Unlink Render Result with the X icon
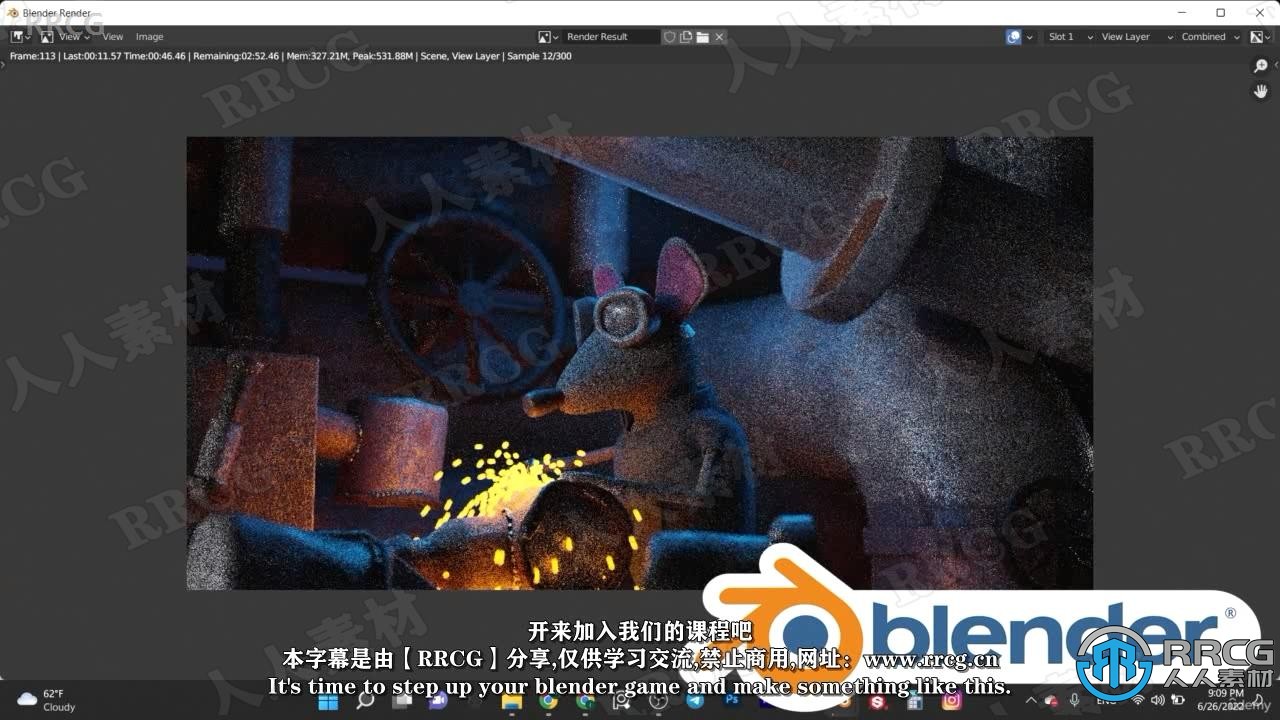Screen dimensions: 1280x720 click(x=719, y=37)
